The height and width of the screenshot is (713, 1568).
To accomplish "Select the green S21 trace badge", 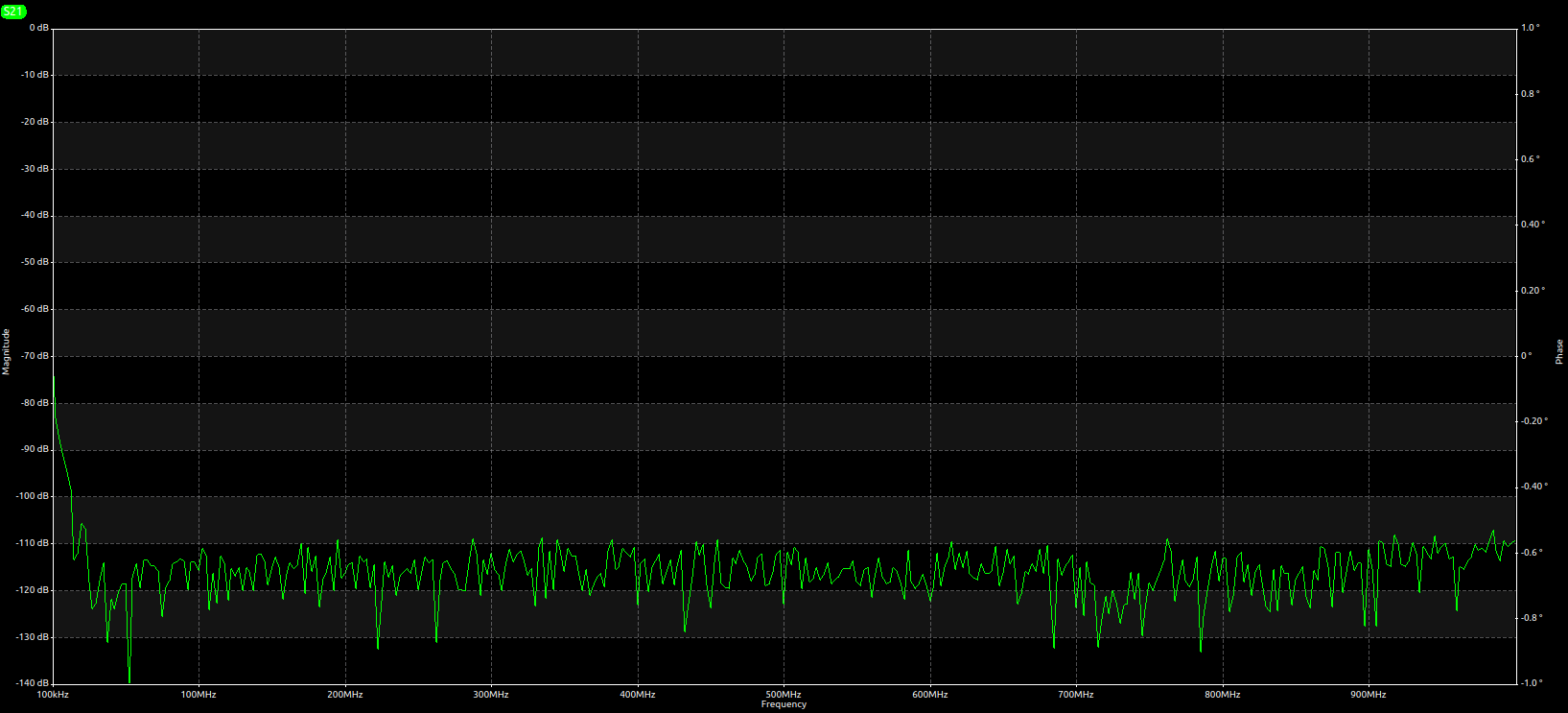I will 13,12.
